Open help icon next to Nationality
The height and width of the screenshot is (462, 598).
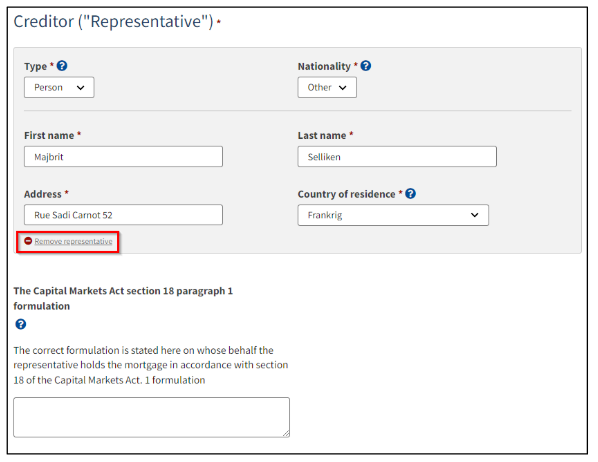[x=366, y=66]
